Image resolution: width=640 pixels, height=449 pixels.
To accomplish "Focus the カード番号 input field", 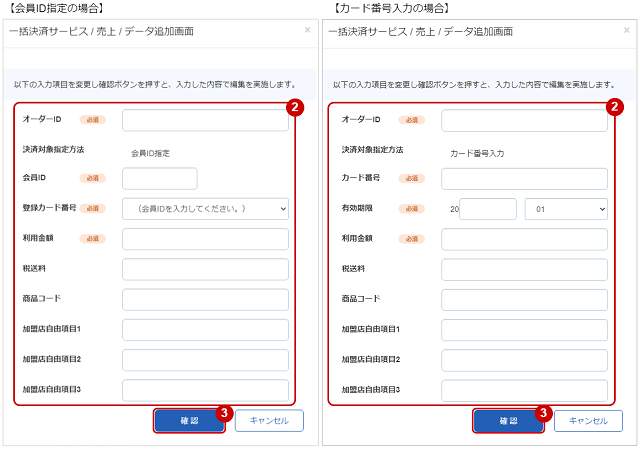I will point(524,179).
